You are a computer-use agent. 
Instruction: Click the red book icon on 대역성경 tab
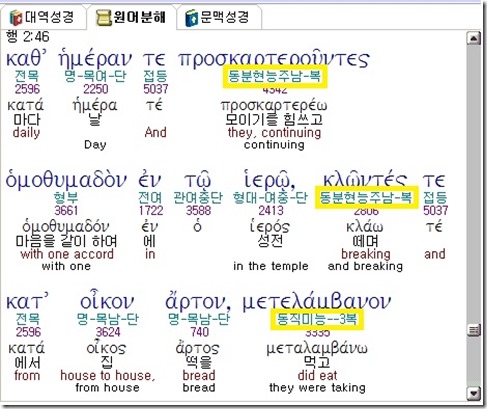pyautogui.click(x=16, y=18)
